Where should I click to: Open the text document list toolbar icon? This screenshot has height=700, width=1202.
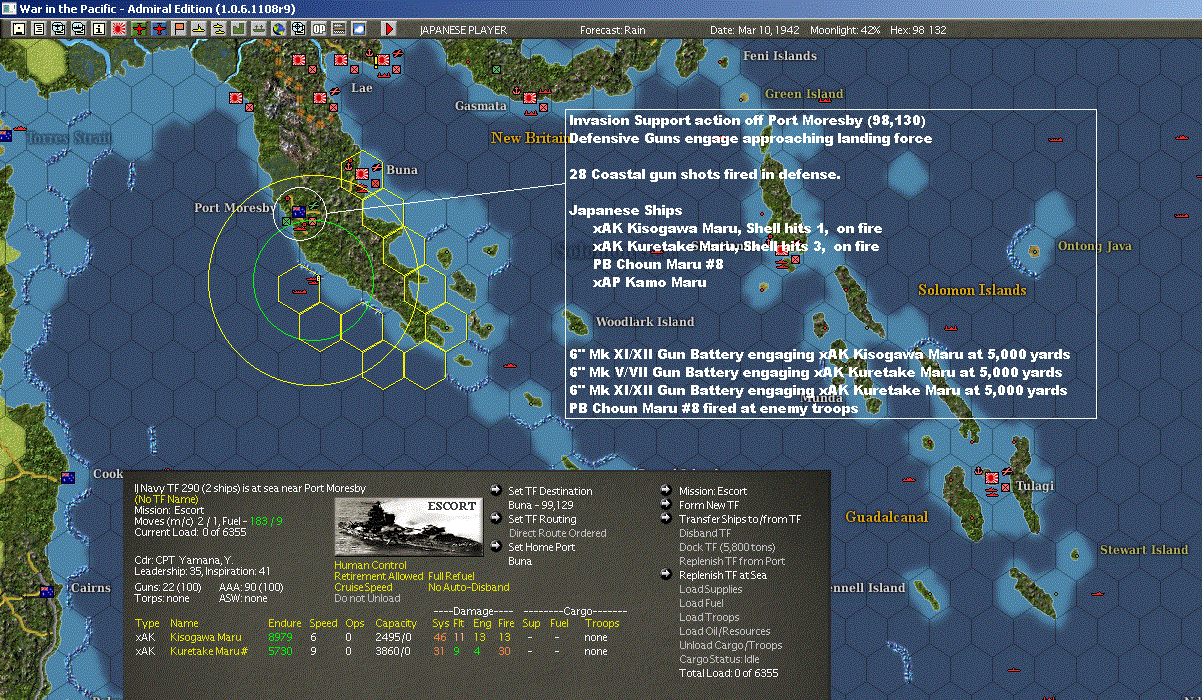(39, 29)
